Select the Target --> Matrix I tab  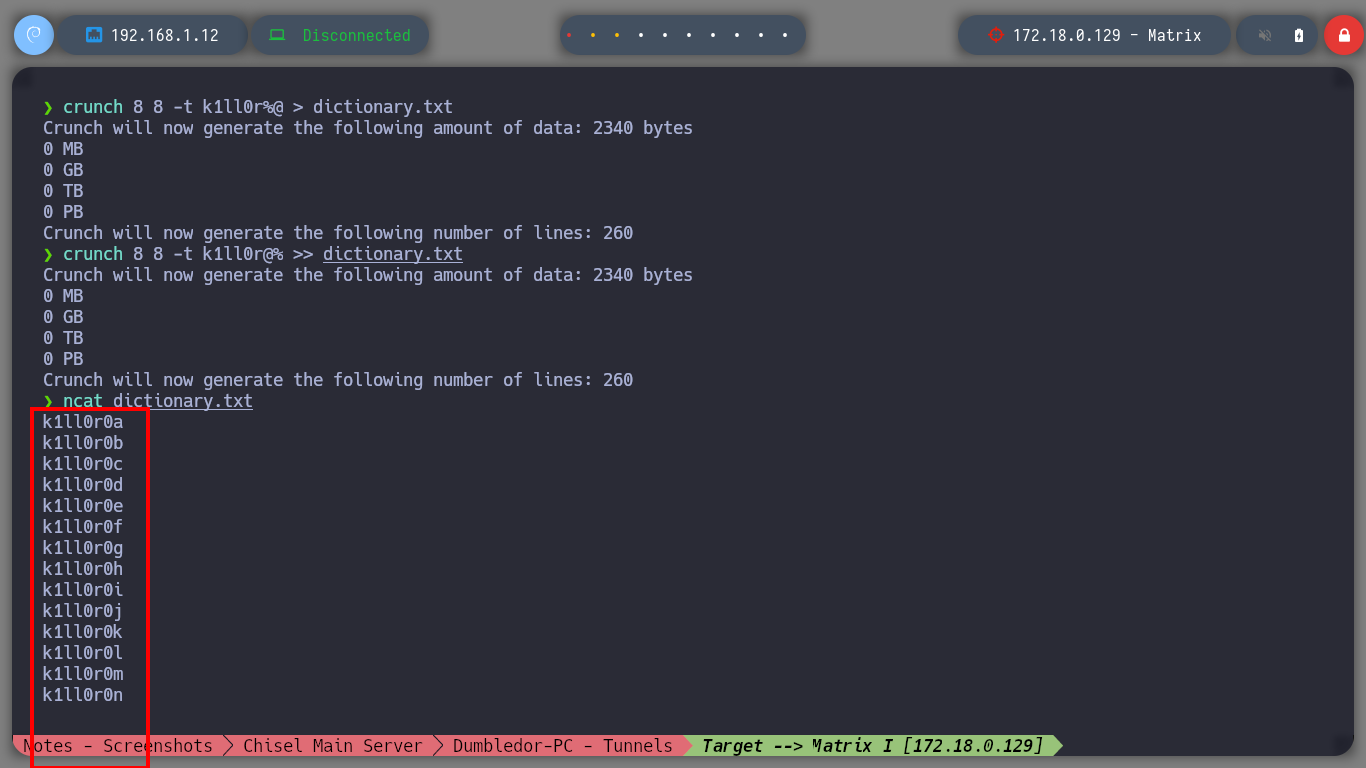tap(872, 746)
